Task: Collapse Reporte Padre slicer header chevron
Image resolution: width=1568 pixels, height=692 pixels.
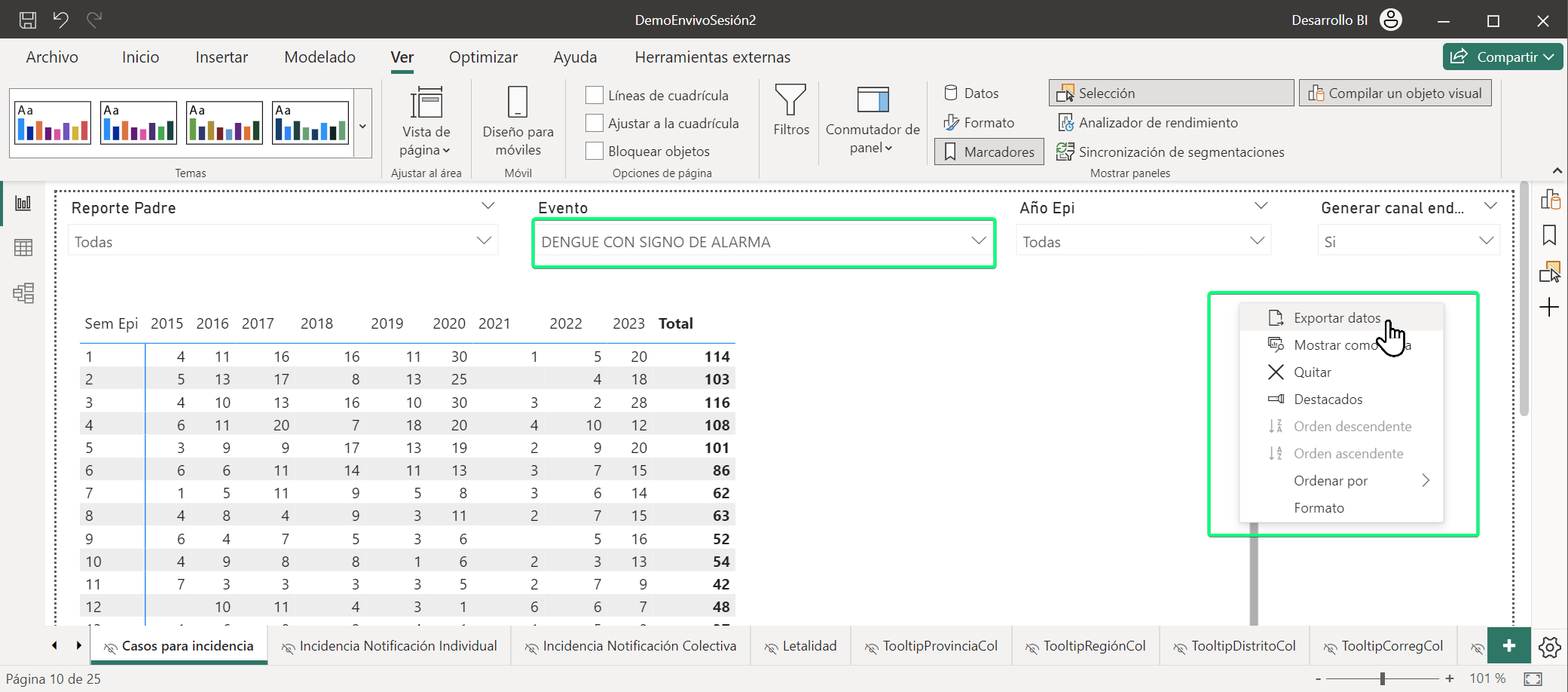Action: pos(488,206)
